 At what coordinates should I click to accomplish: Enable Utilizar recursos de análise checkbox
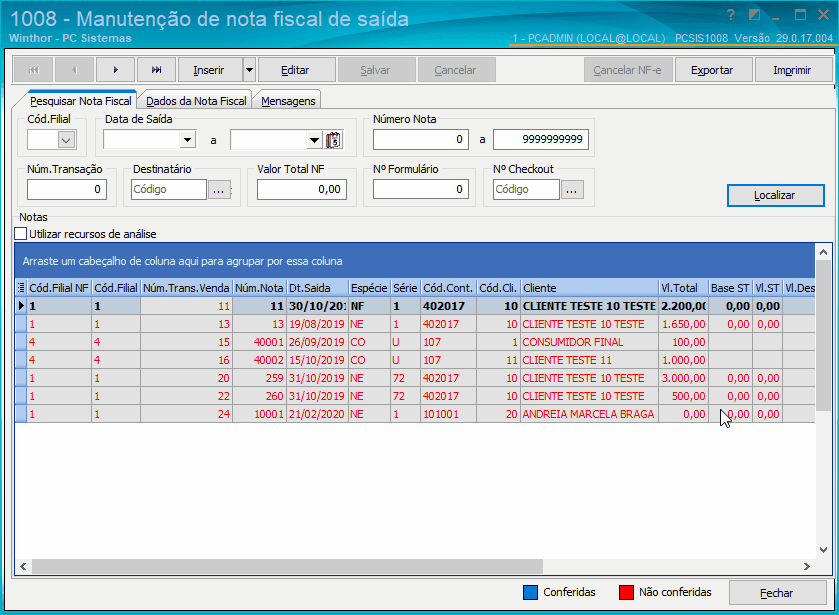(21, 234)
